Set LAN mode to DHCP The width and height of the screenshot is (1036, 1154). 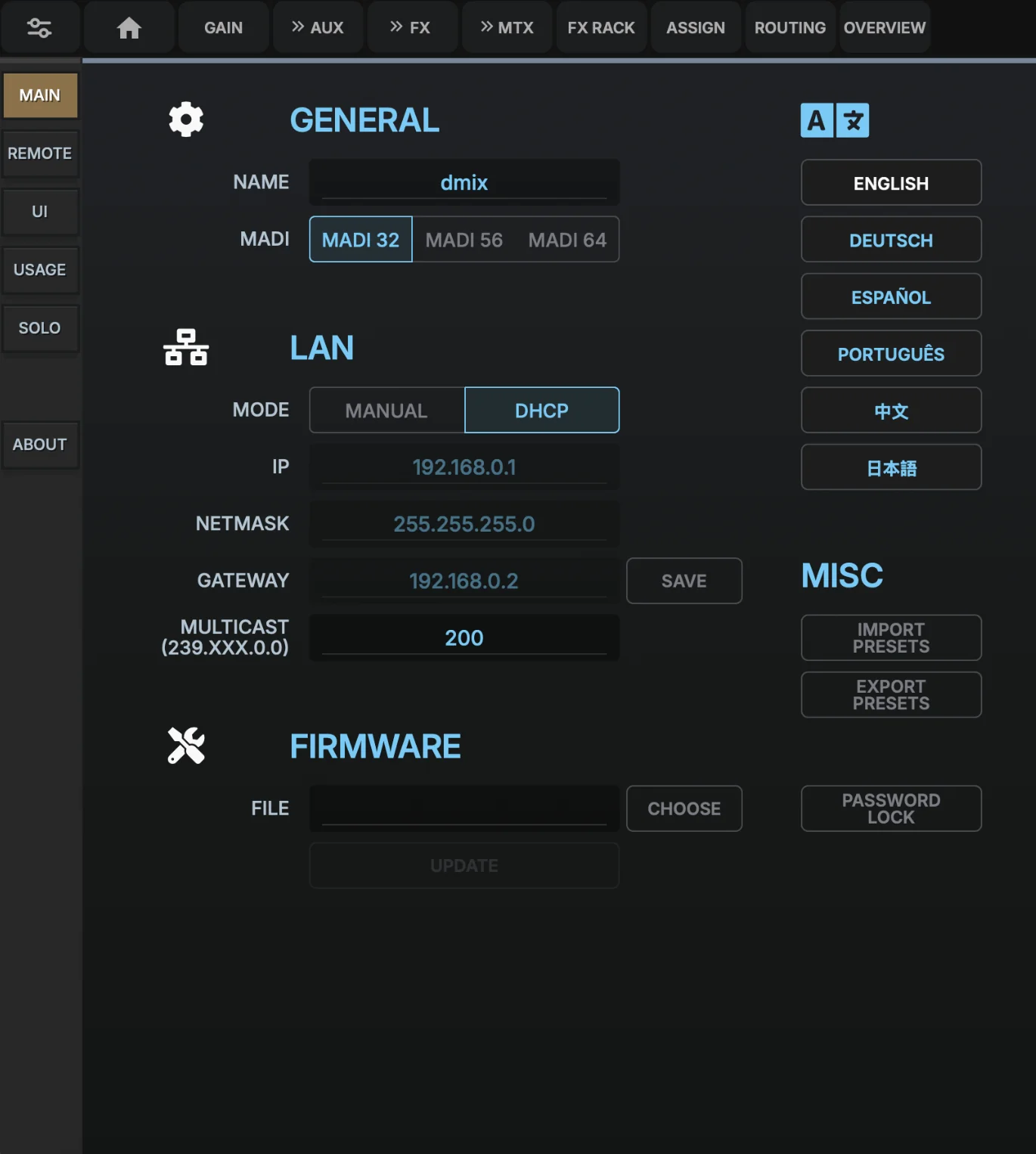[x=541, y=411]
